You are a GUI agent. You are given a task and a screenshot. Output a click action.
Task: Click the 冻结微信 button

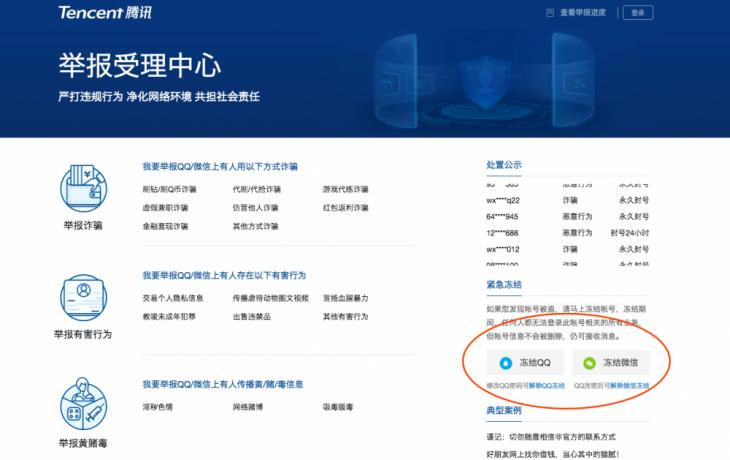pos(611,363)
